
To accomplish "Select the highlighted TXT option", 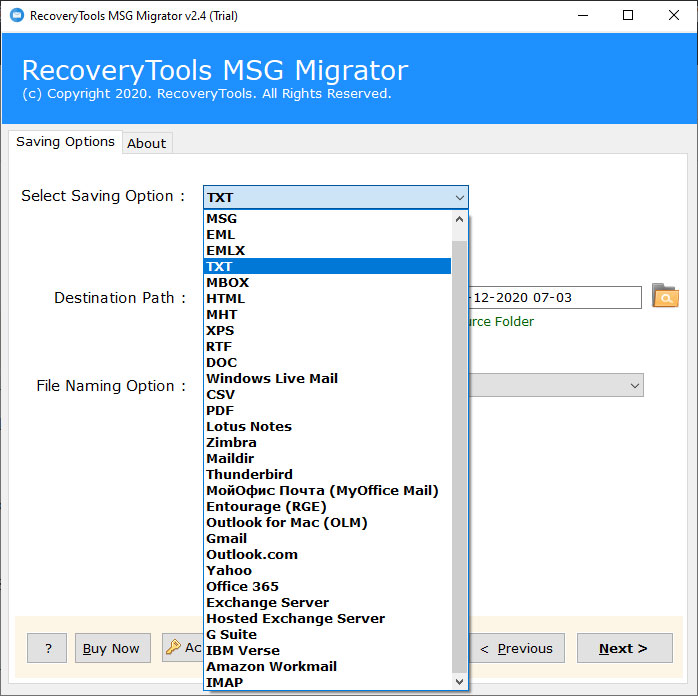I will (327, 267).
